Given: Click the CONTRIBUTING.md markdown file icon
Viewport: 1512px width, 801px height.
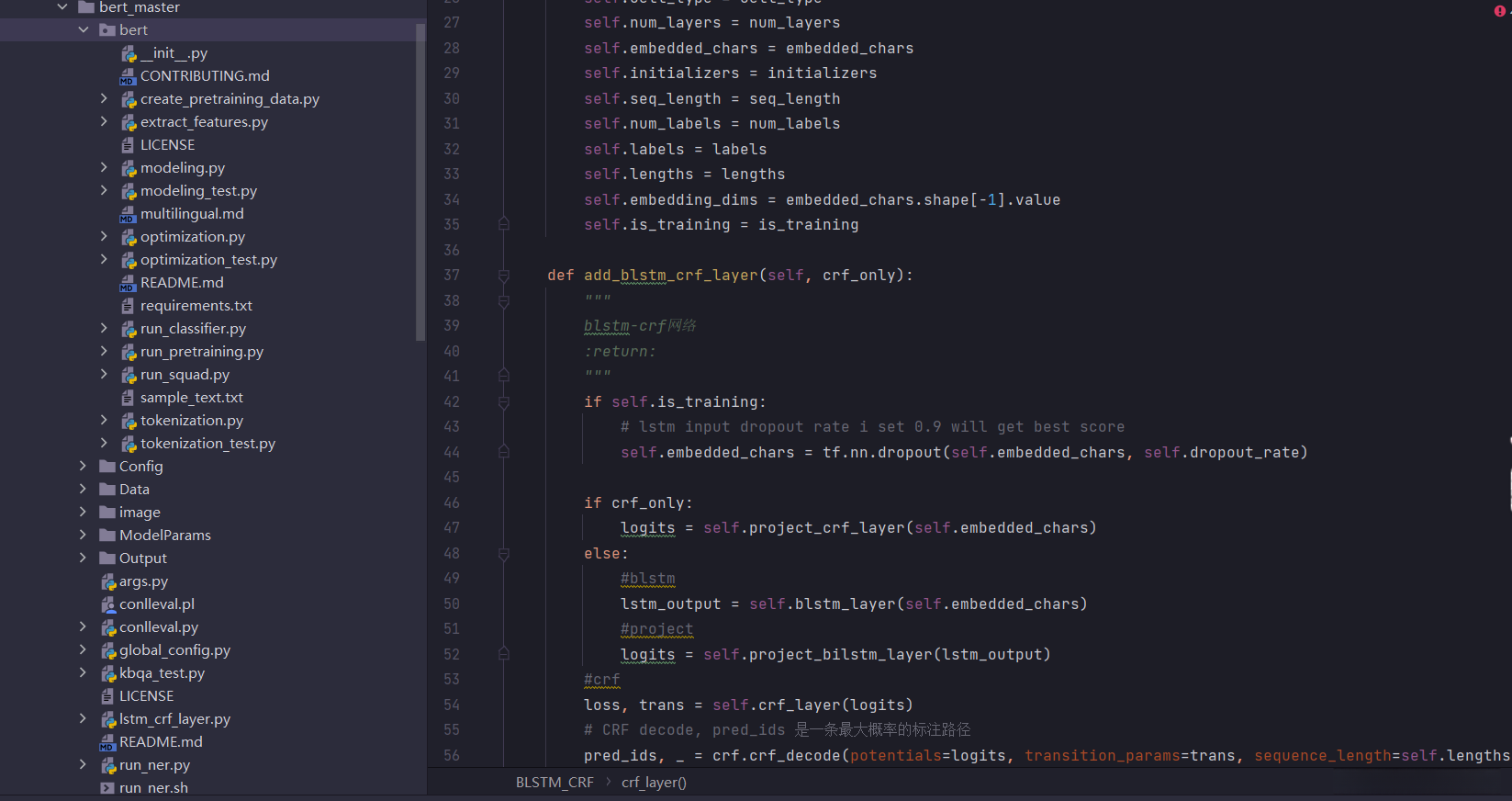Looking at the screenshot, I should click(128, 76).
